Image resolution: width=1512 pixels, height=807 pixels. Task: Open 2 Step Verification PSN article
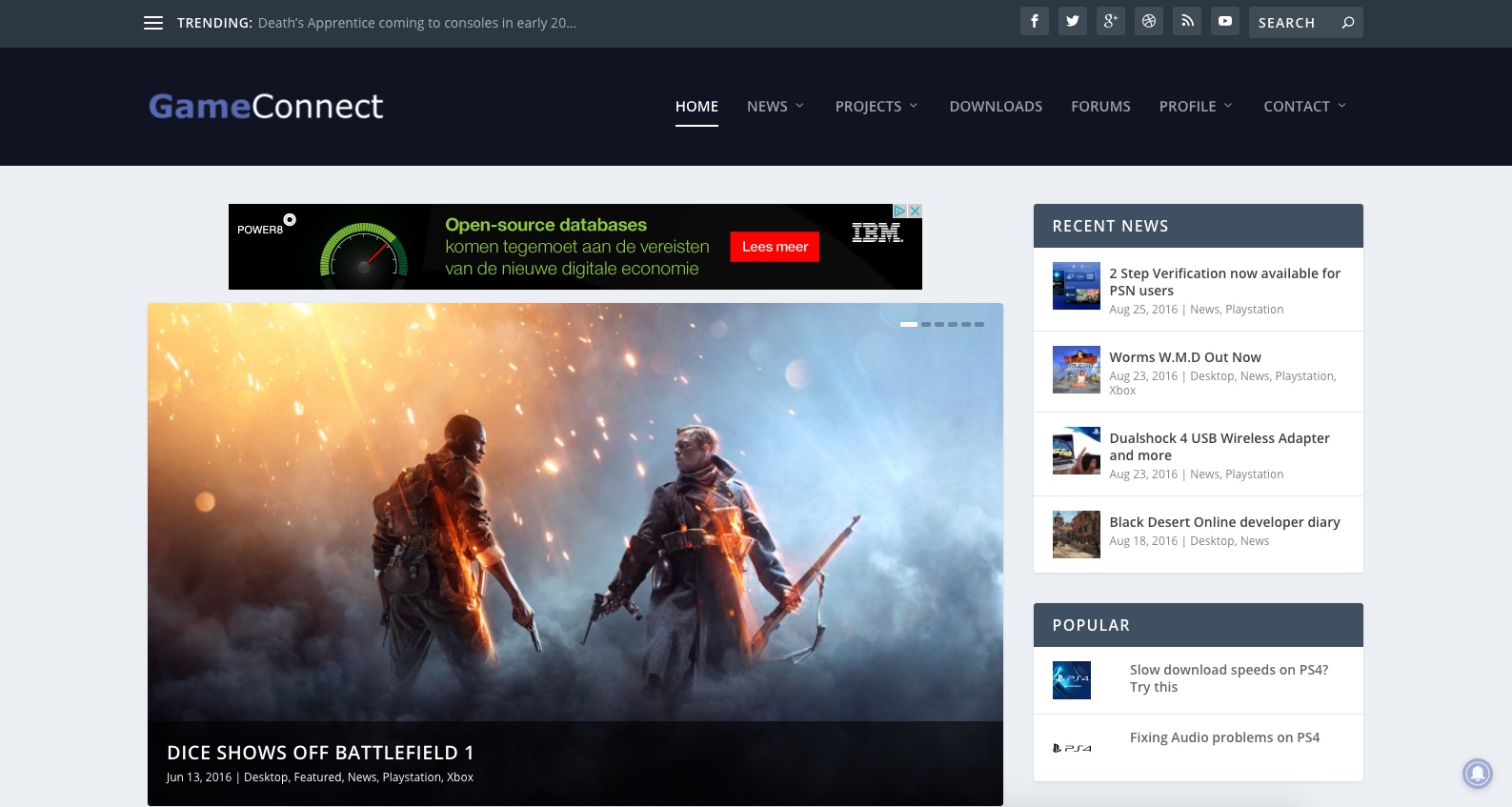(x=1224, y=282)
